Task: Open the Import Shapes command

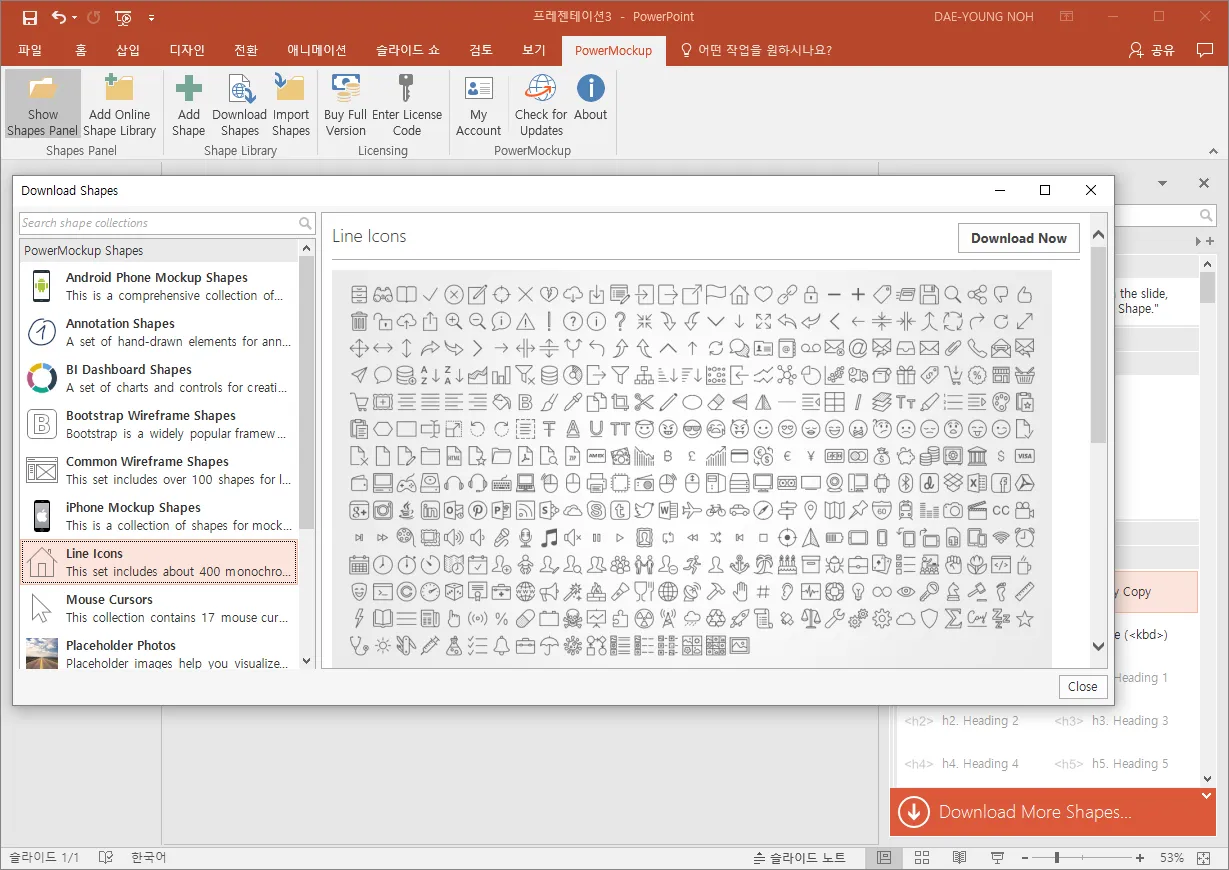Action: [290, 105]
